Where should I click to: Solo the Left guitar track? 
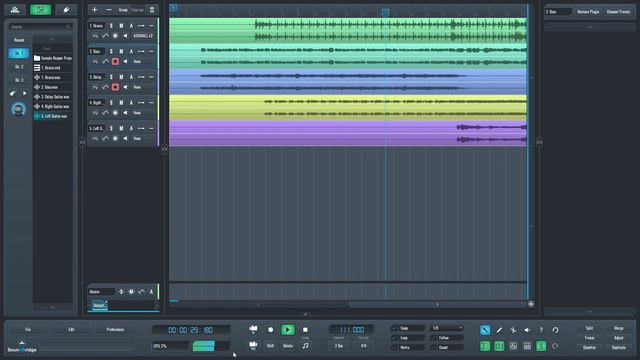click(x=111, y=129)
